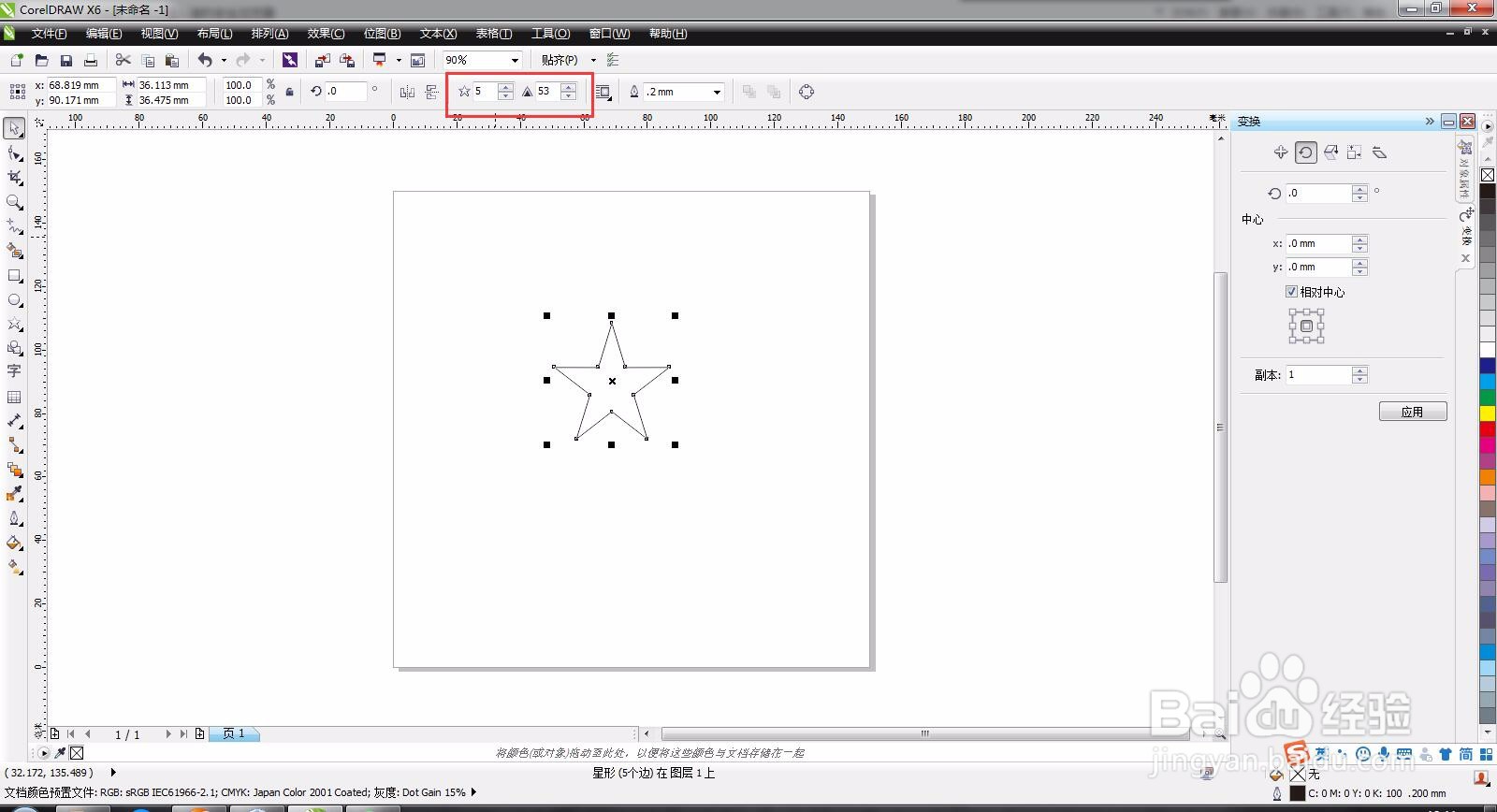Select the Text tool (字)
This screenshot has width=1497, height=812.
click(15, 371)
